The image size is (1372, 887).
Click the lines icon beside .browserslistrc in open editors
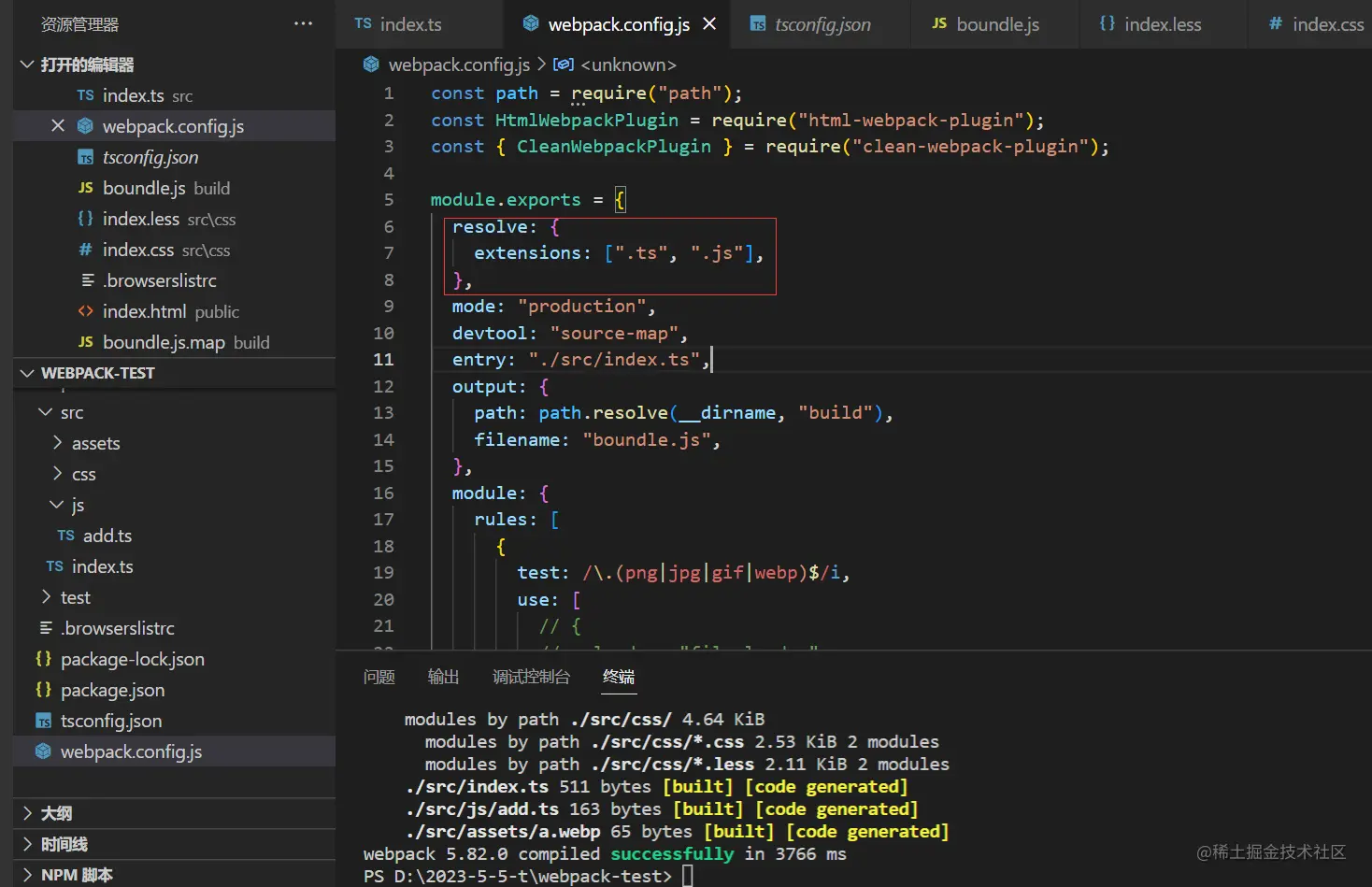[x=88, y=280]
